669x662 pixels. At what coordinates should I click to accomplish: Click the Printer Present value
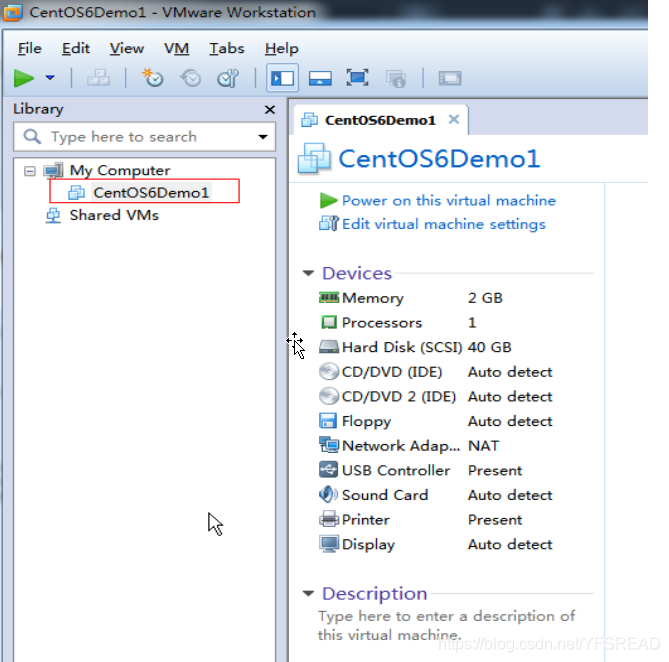click(495, 520)
